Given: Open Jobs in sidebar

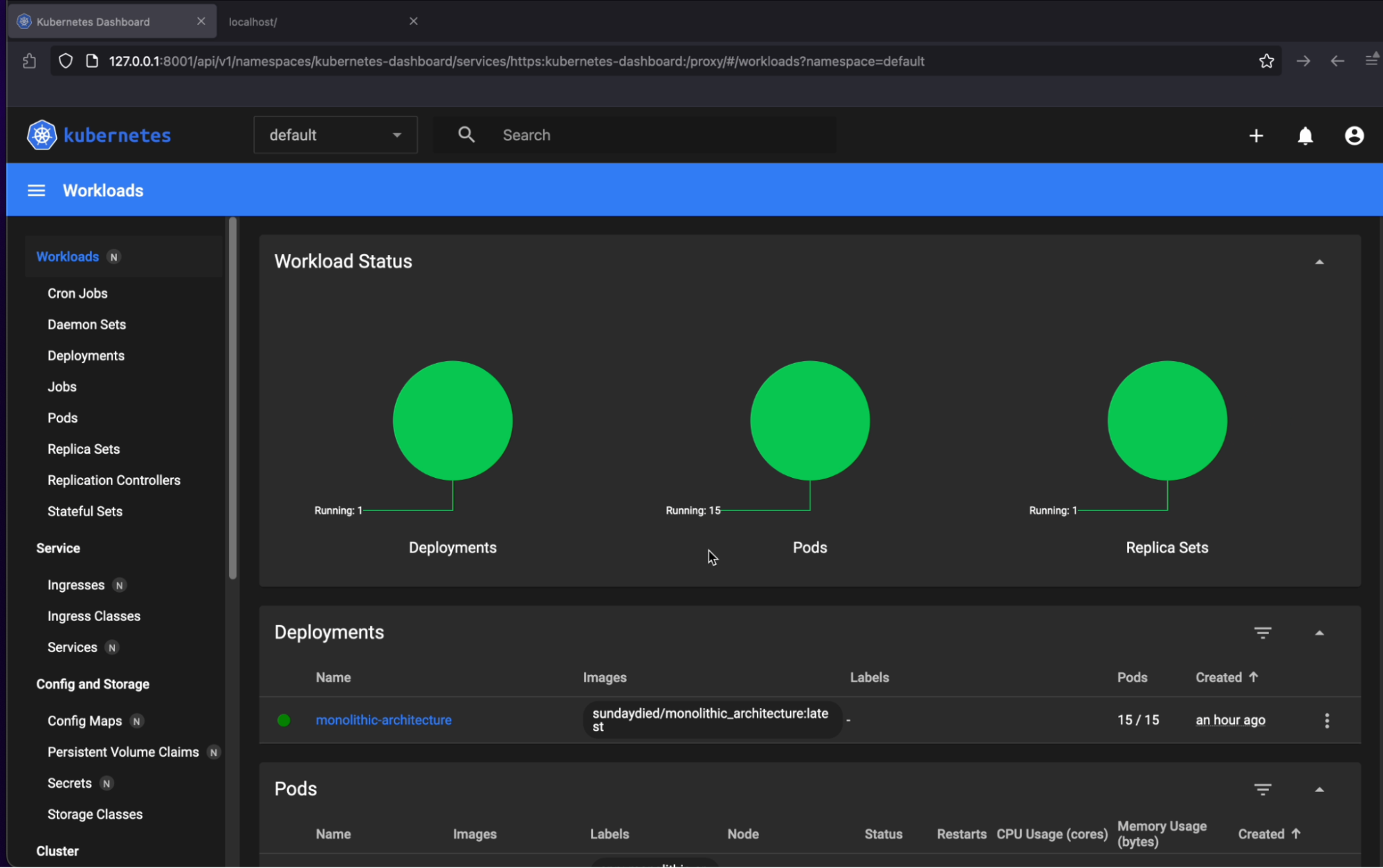Looking at the screenshot, I should (x=62, y=387).
